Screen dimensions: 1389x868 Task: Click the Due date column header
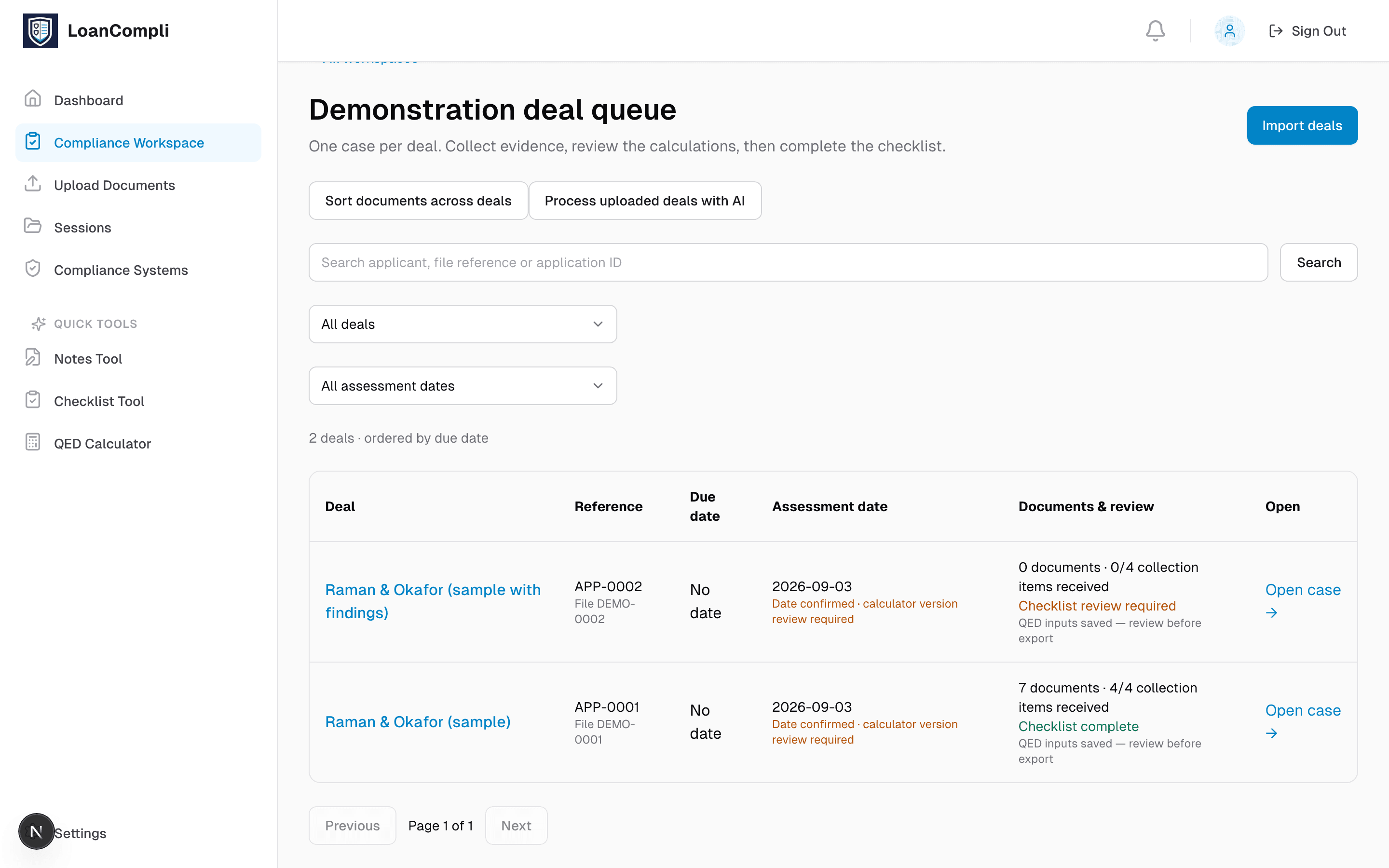coord(704,506)
